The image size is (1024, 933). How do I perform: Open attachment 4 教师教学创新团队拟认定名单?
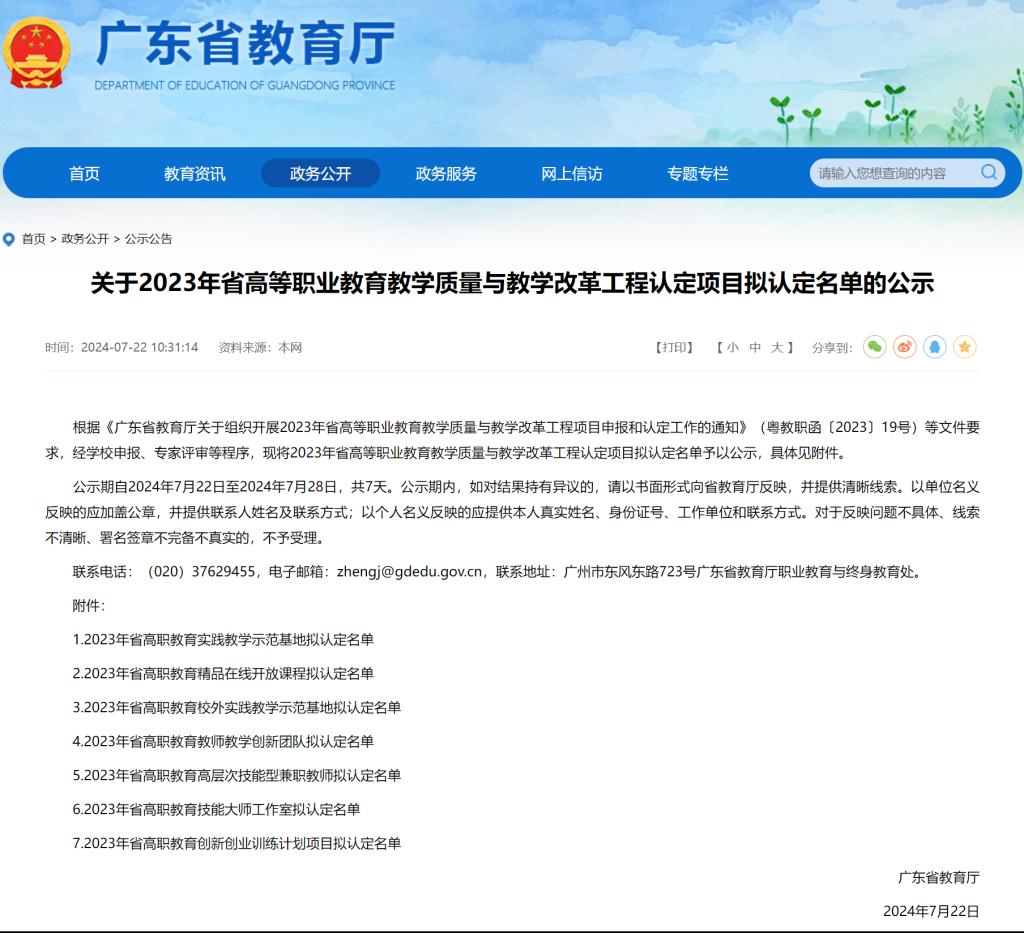[x=223, y=742]
